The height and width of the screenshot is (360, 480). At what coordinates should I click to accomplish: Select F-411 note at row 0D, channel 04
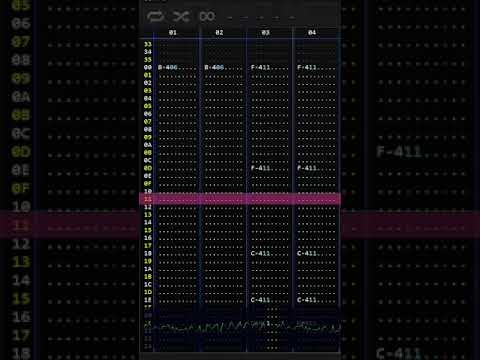click(307, 168)
